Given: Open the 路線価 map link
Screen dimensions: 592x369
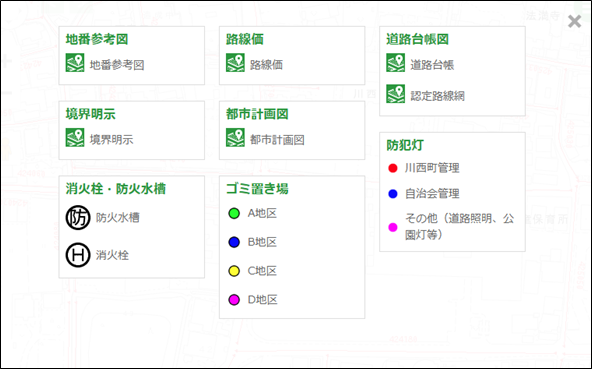Looking at the screenshot, I should 266,65.
